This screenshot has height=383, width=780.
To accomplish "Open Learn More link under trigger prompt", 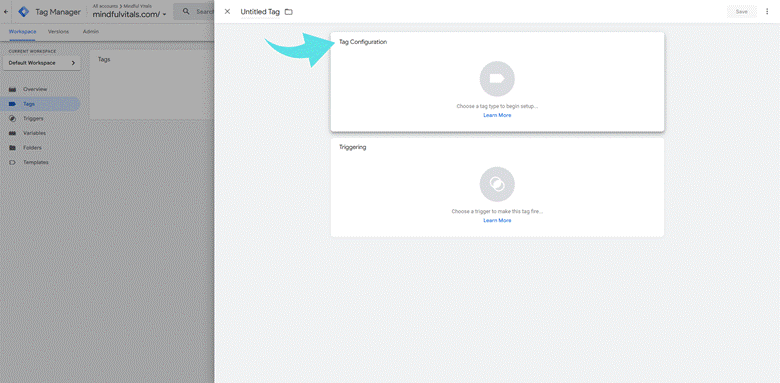I will point(497,220).
